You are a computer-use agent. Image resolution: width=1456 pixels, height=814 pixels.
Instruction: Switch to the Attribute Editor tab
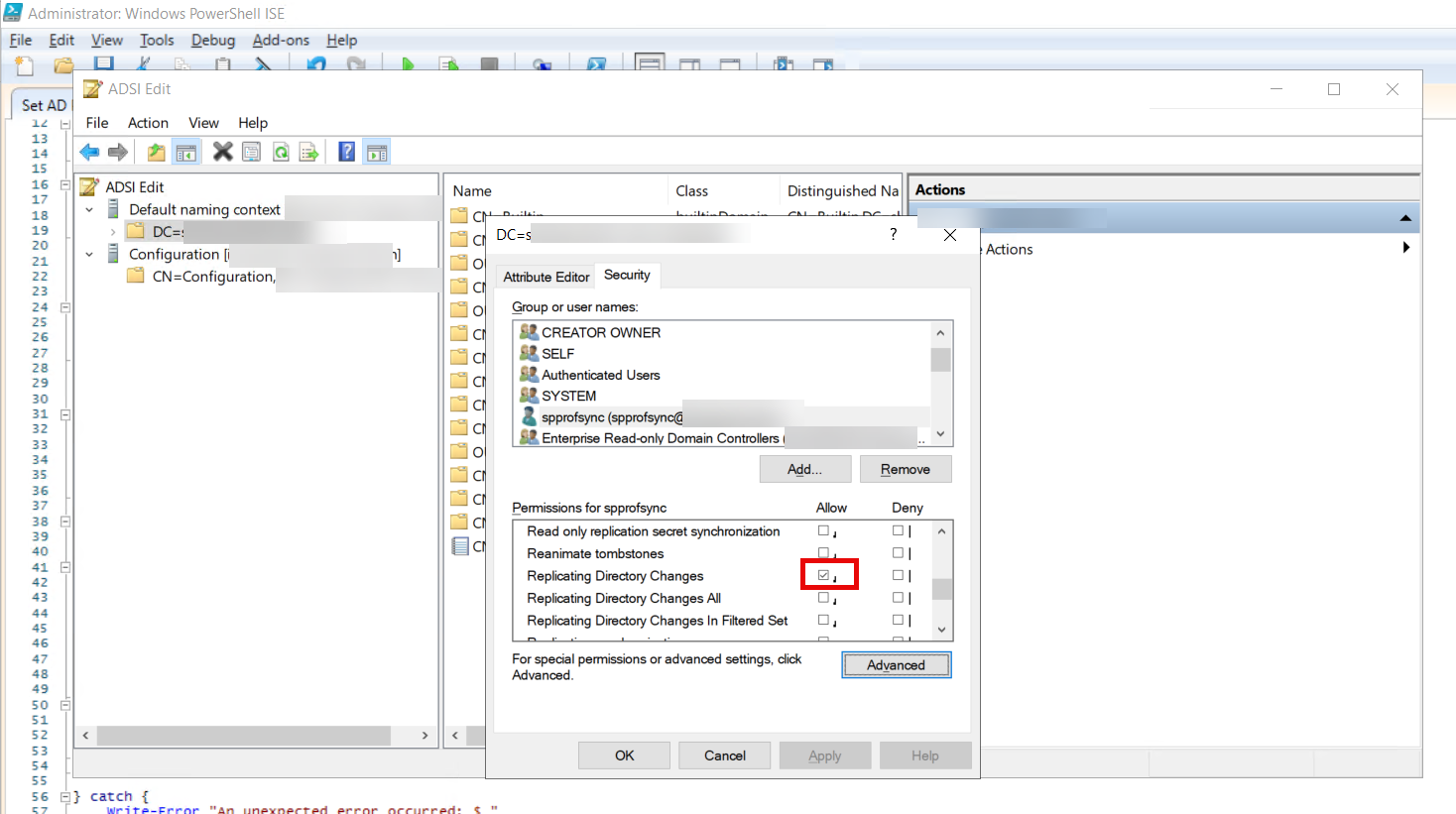click(x=545, y=276)
